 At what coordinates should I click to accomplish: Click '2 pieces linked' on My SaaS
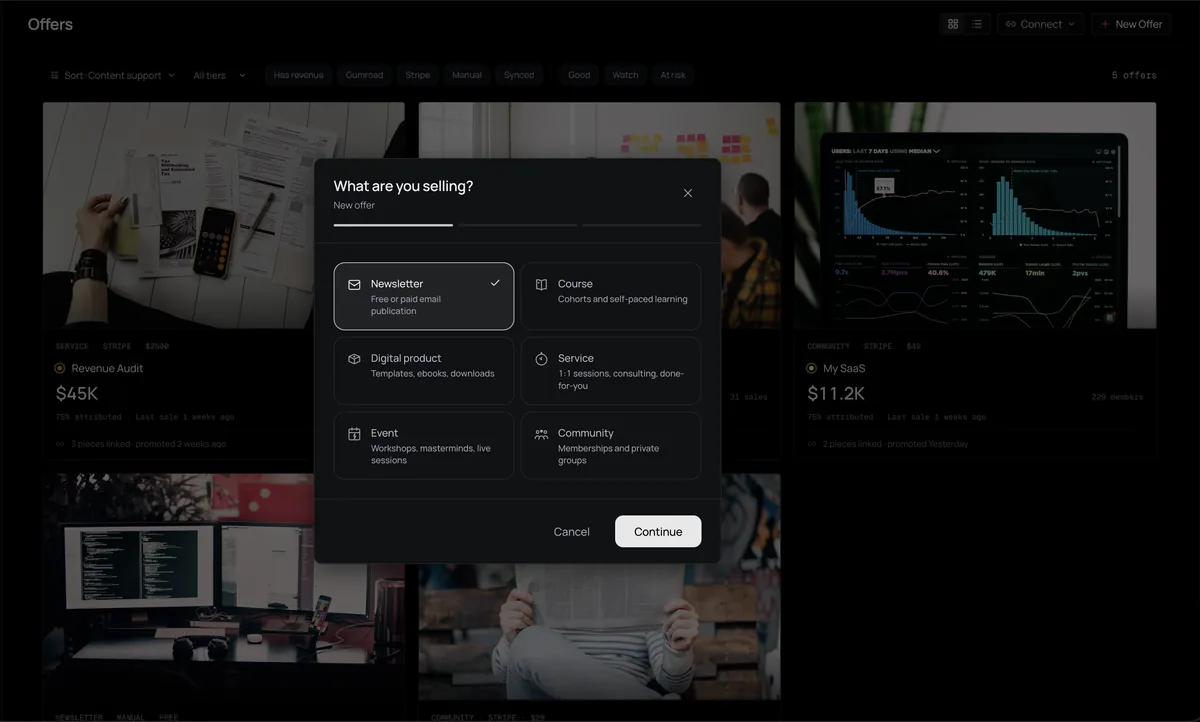tap(852, 443)
